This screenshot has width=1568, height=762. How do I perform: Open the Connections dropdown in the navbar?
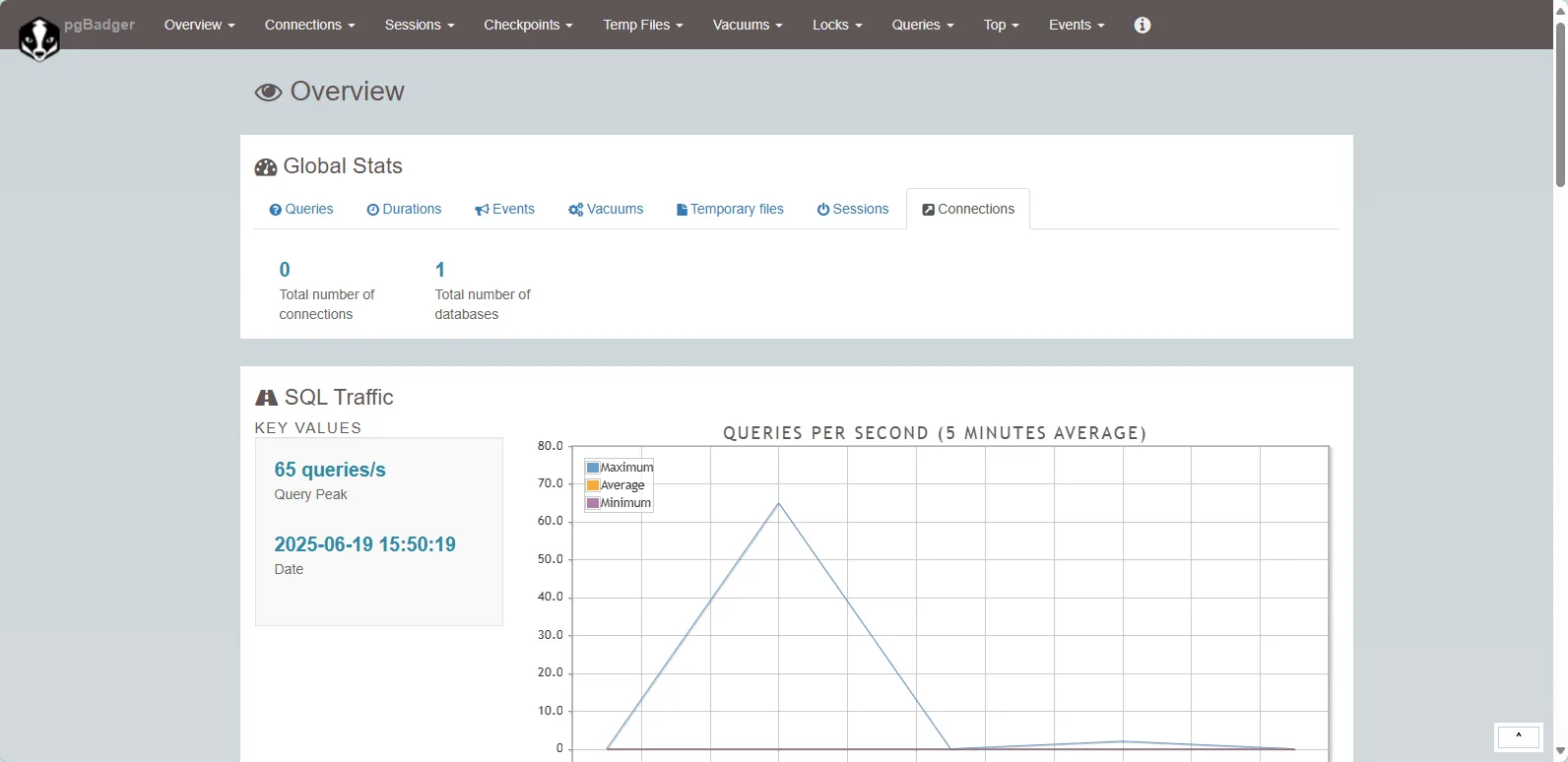coord(310,25)
